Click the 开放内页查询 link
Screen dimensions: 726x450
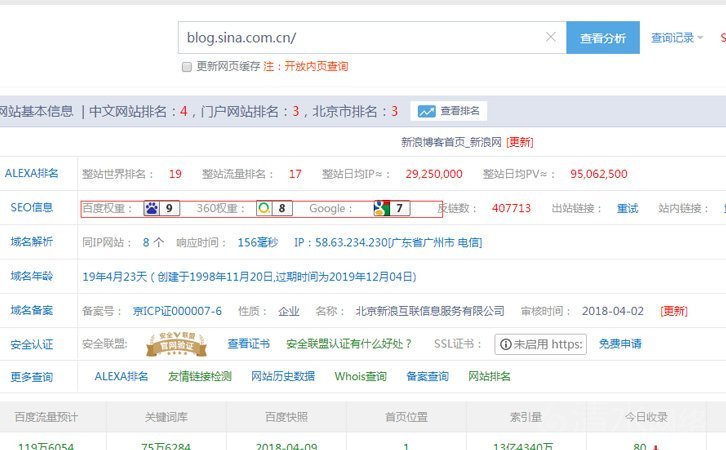(x=316, y=66)
